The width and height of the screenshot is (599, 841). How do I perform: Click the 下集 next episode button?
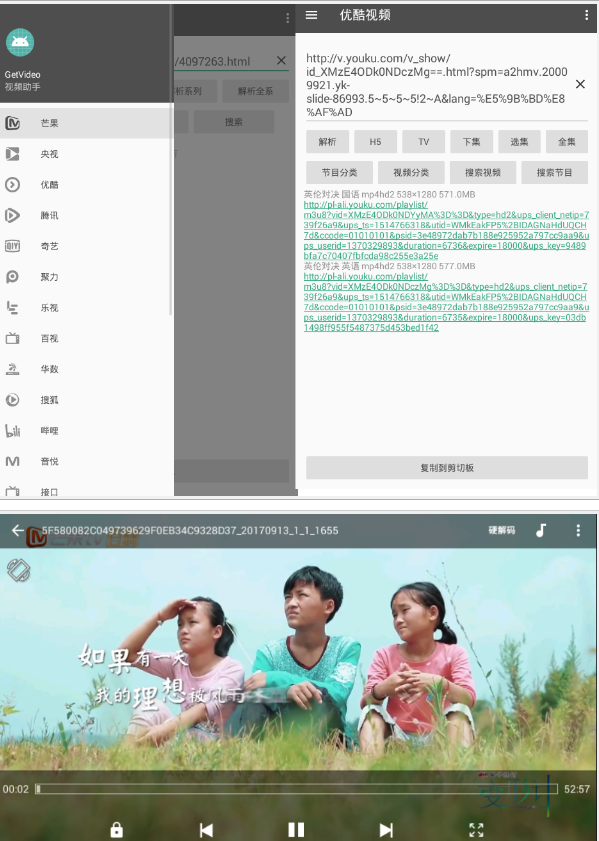[471, 142]
